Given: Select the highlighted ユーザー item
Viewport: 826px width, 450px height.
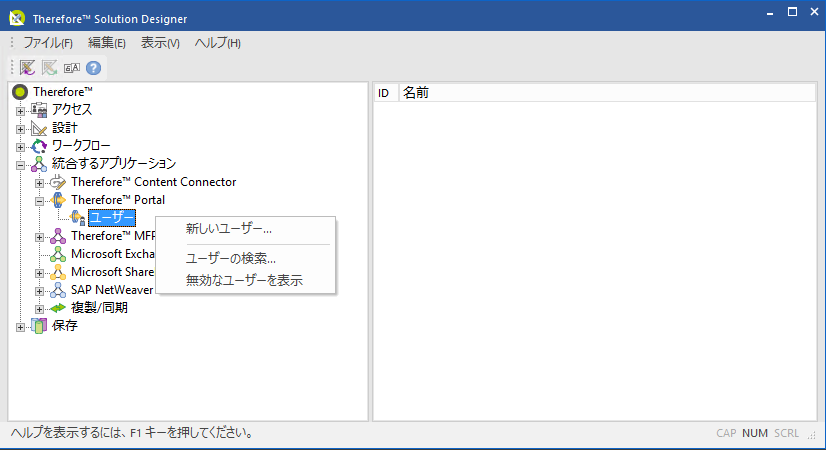Looking at the screenshot, I should (x=112, y=218).
